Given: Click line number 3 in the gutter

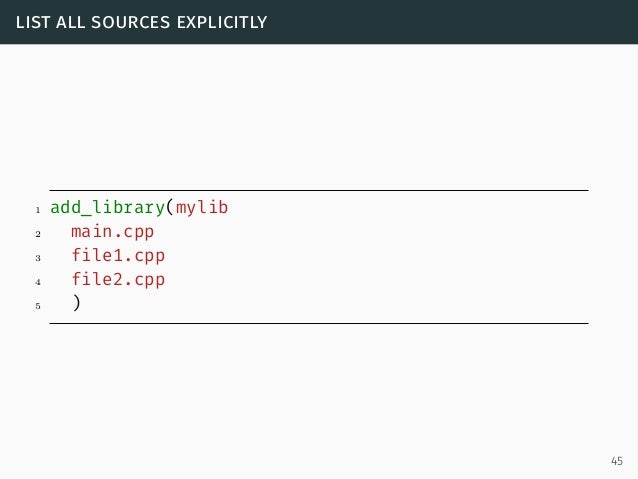Looking at the screenshot, I should 37,259.
